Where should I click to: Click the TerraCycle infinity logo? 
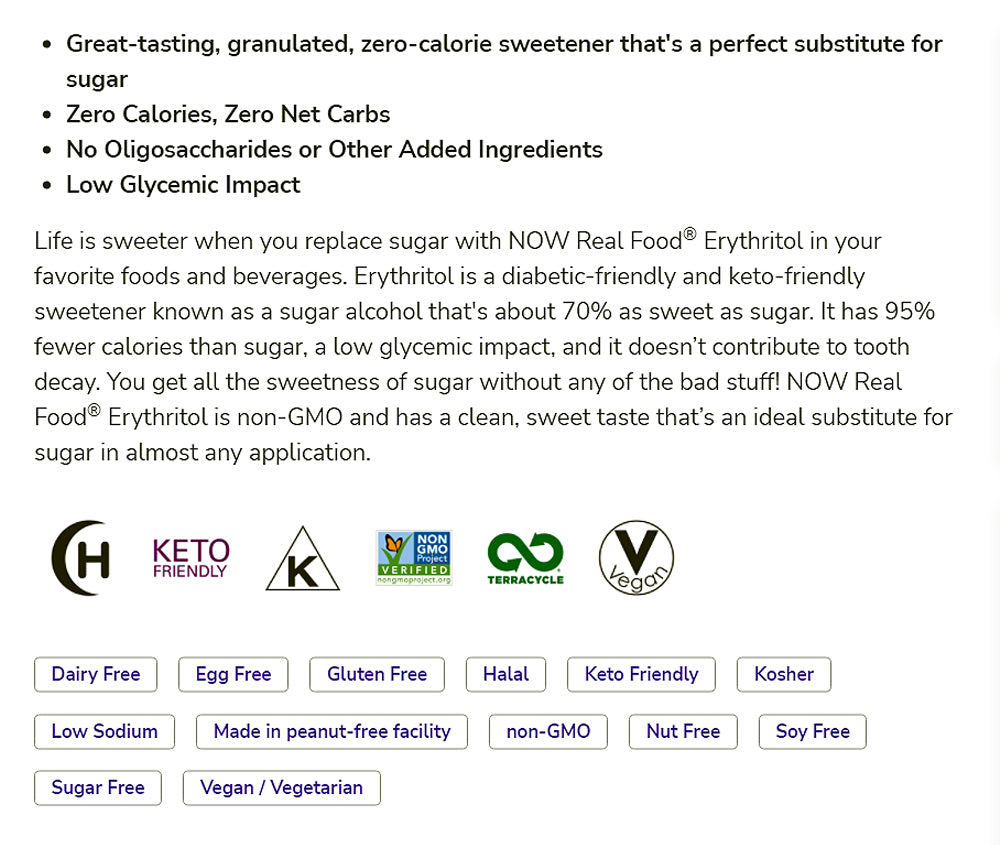tap(525, 558)
